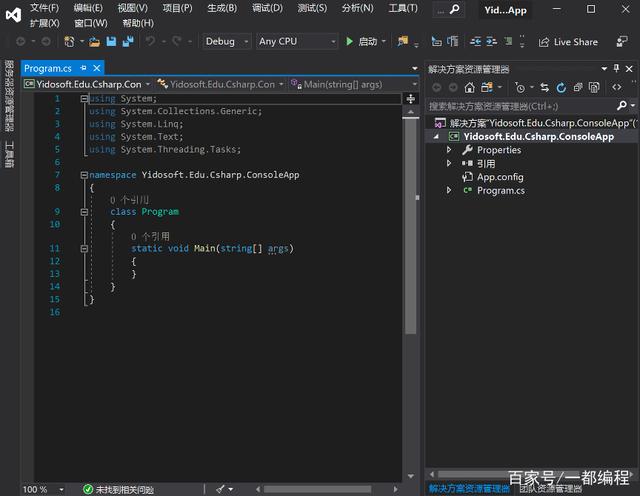Click the Live Share icon
The image size is (640, 496).
[x=544, y=42]
